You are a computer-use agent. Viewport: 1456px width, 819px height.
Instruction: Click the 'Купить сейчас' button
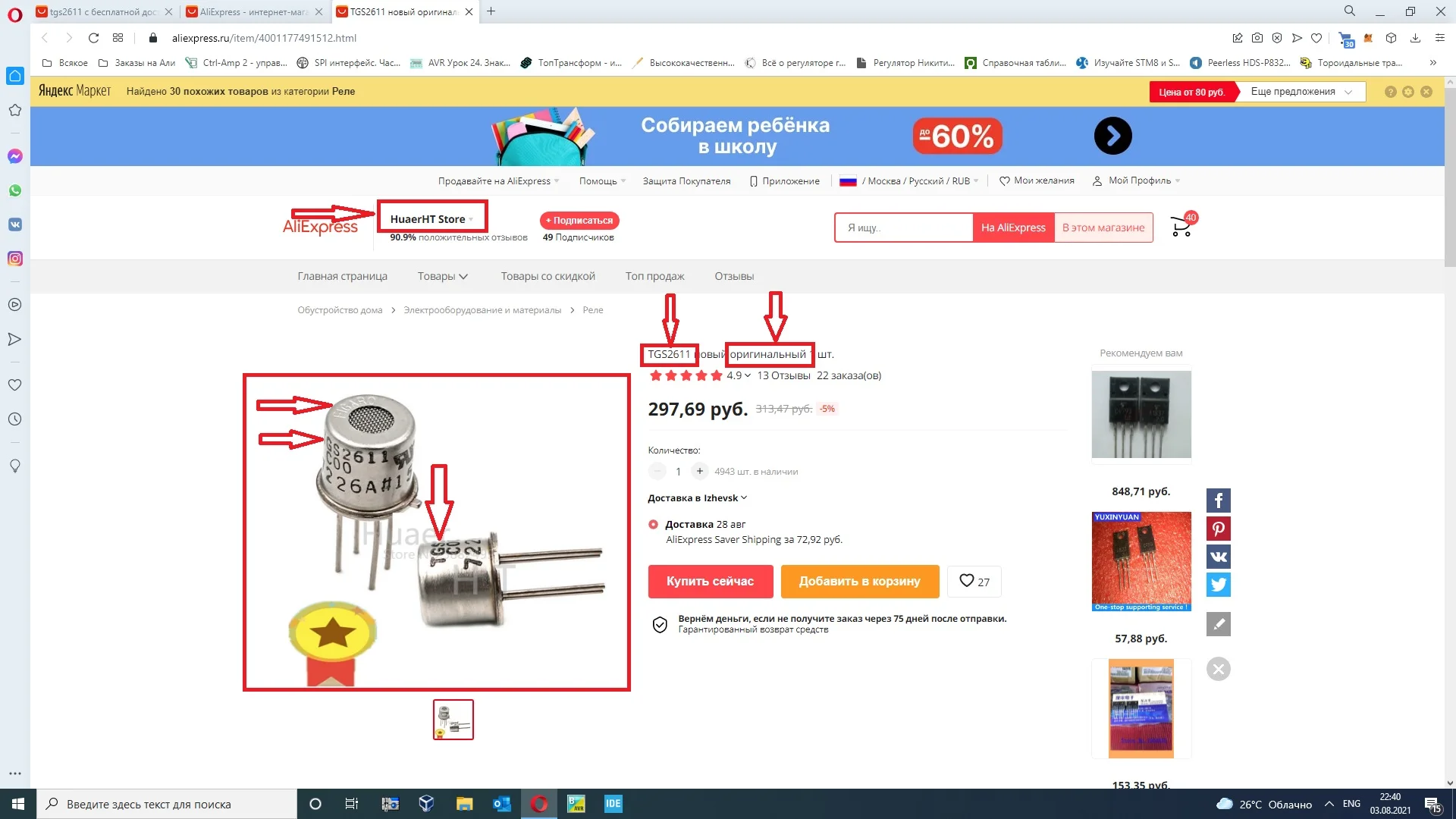(710, 582)
